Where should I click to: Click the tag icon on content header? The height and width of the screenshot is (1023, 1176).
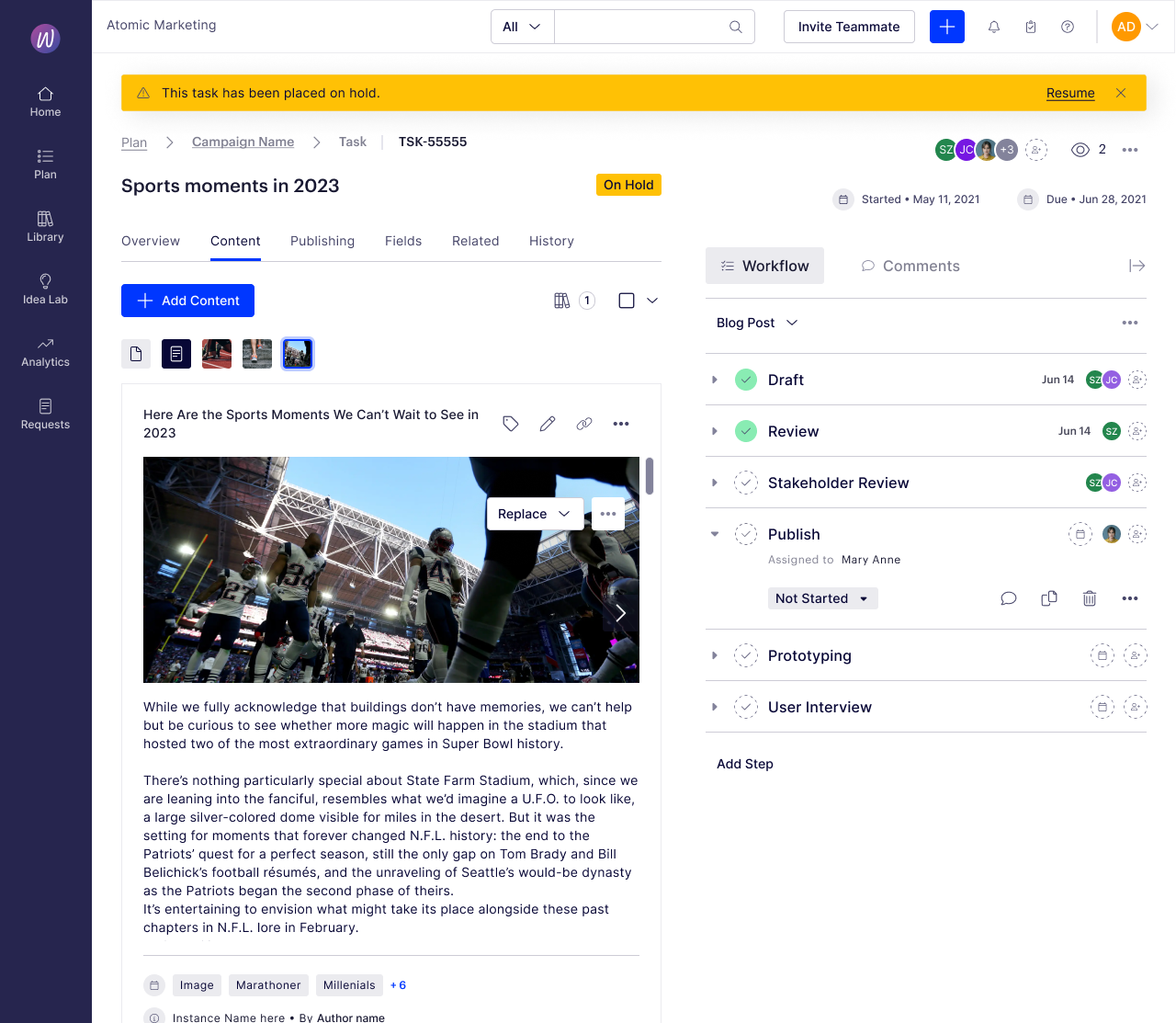[511, 424]
